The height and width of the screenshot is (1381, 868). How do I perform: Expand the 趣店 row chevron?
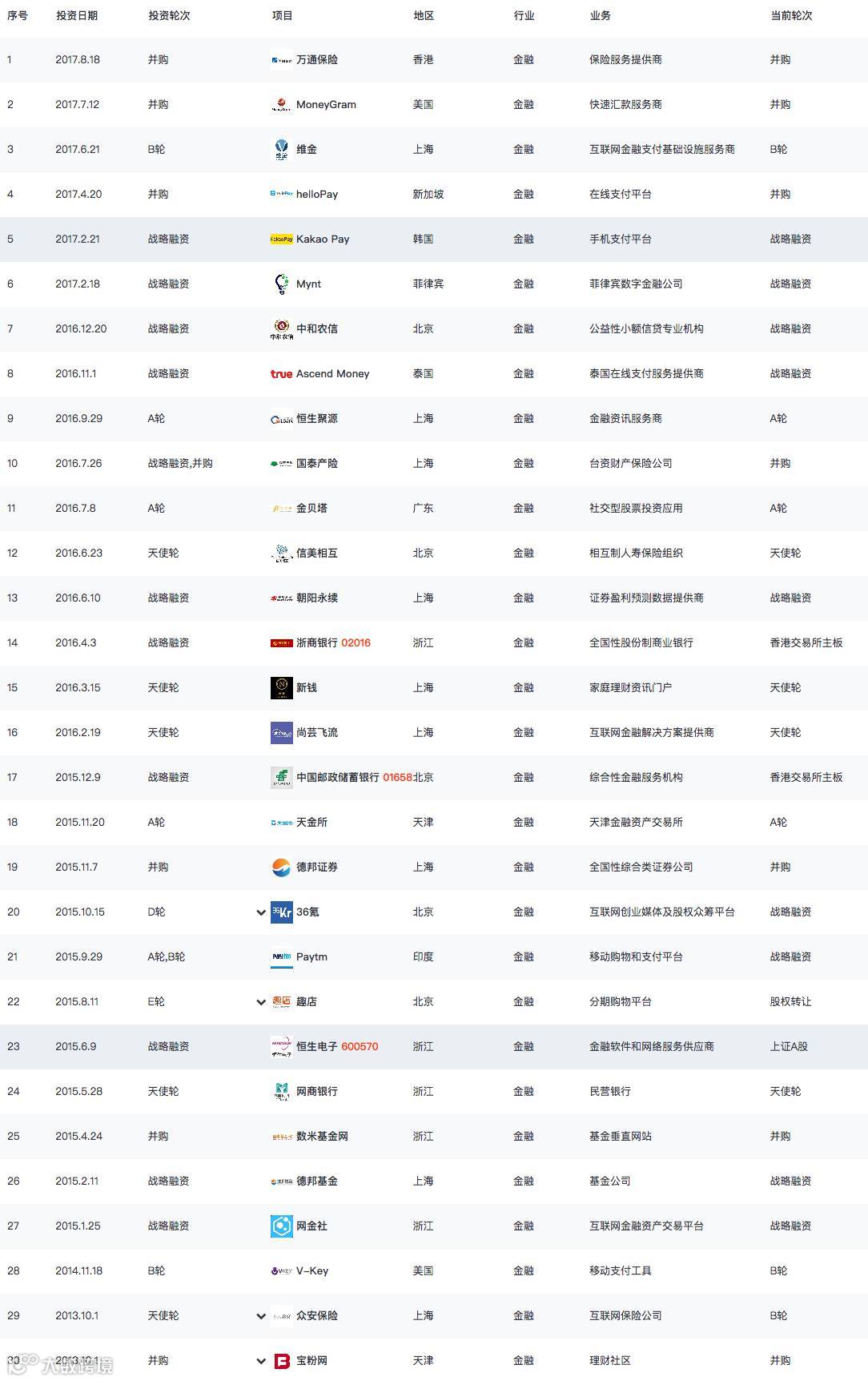[260, 1002]
